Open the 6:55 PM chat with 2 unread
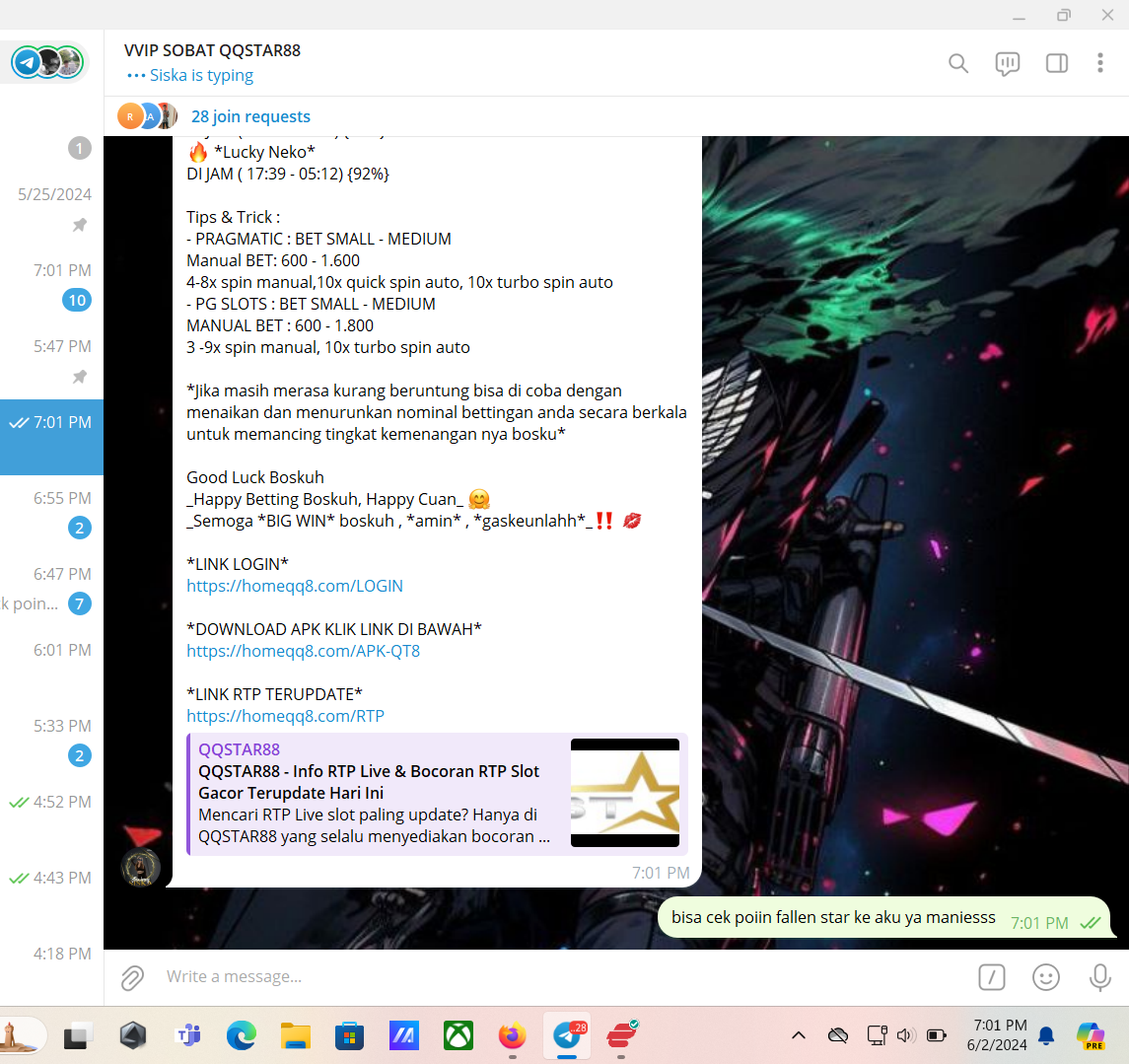 coord(52,514)
